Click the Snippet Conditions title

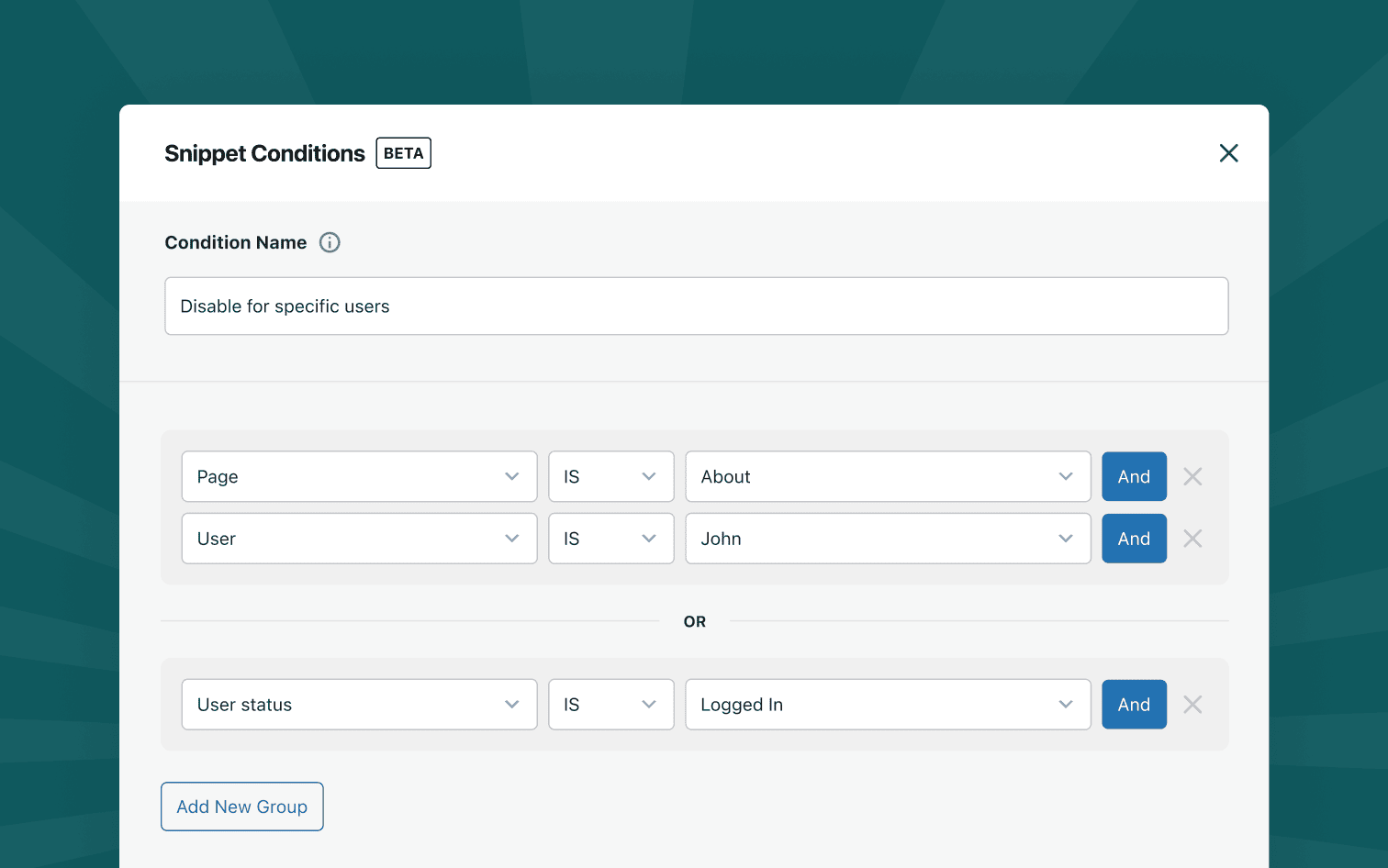click(x=264, y=153)
